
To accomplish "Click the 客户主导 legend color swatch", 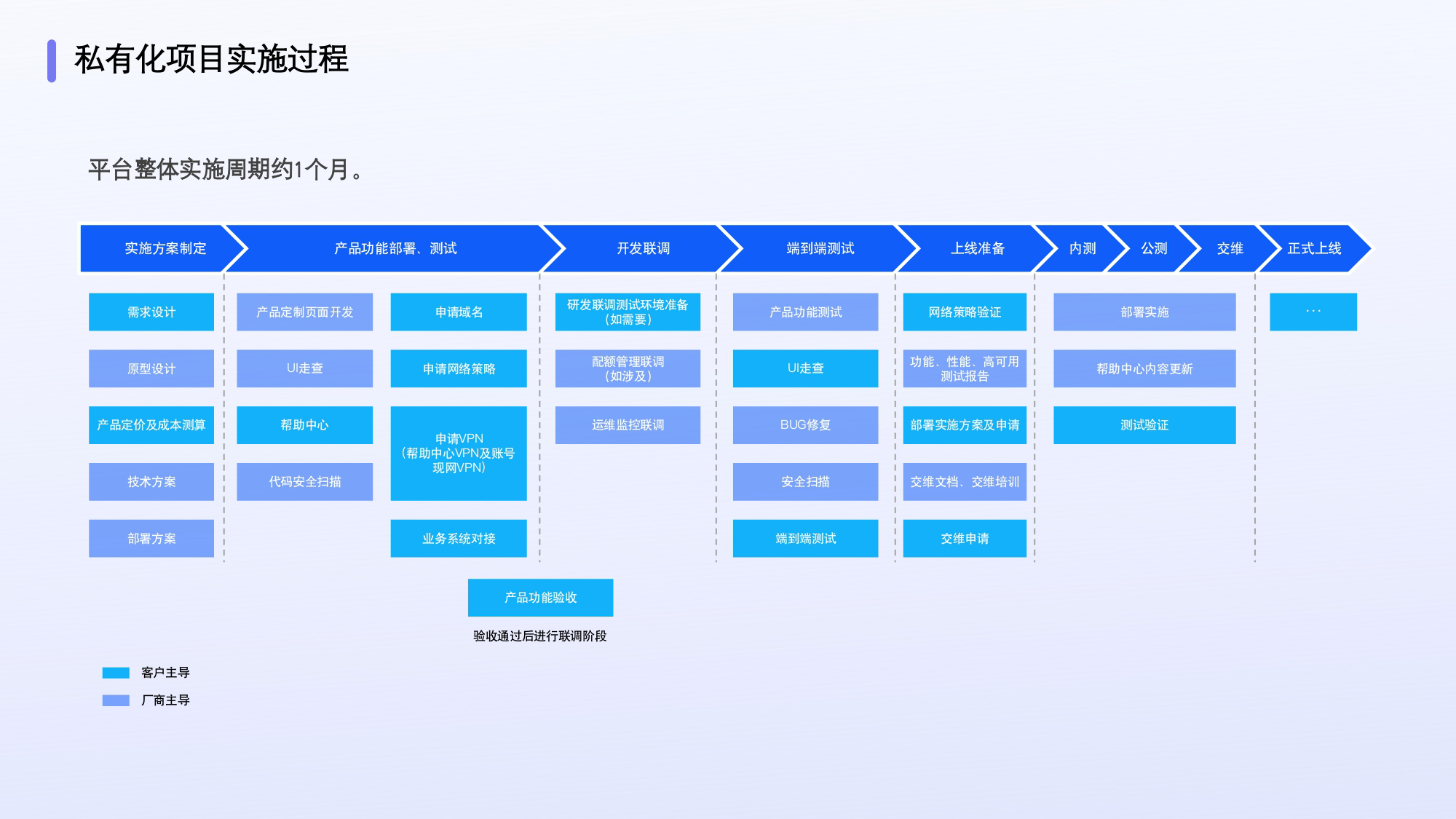I will pyautogui.click(x=116, y=673).
